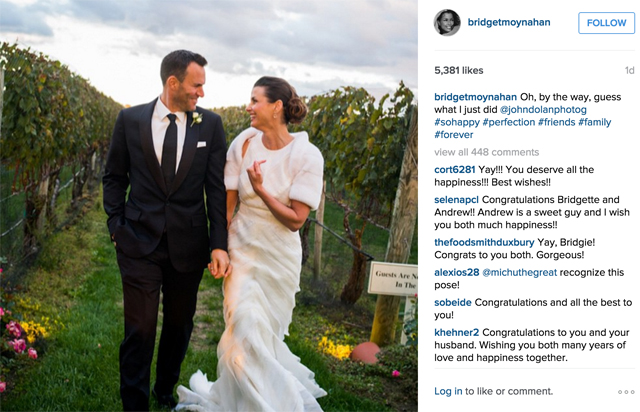Visit selenapcl's profile from comment
640x412 pixels.
(456, 200)
